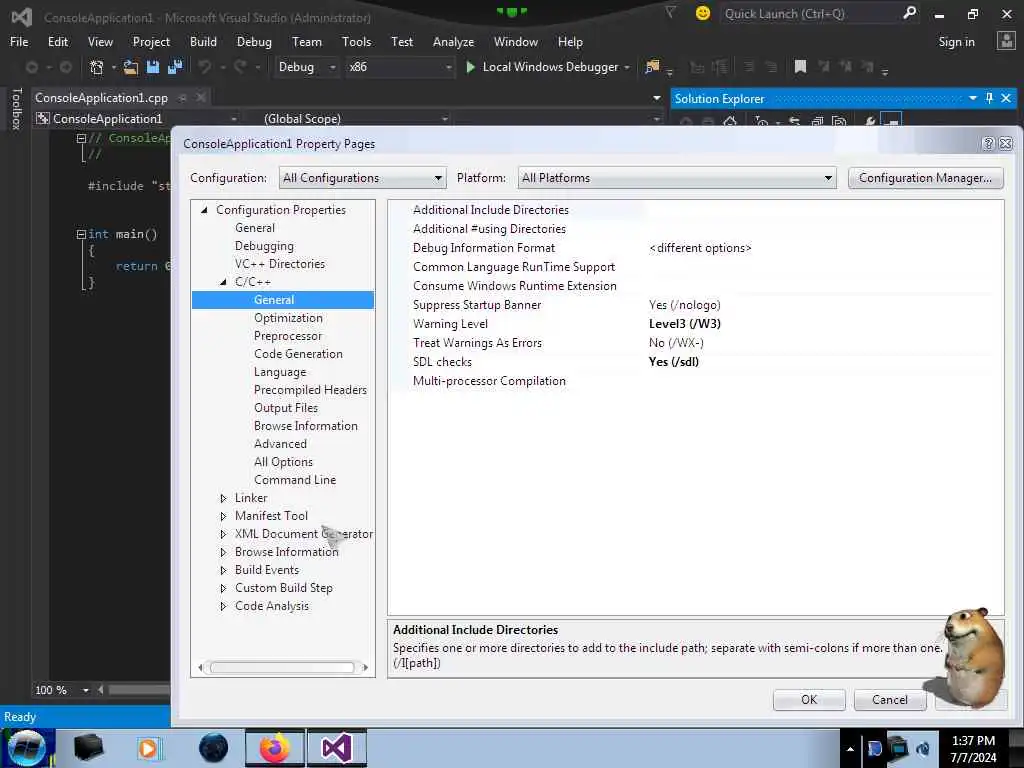Click the Navigate Backward toolbar icon
This screenshot has height=768, width=1024.
(x=31, y=67)
